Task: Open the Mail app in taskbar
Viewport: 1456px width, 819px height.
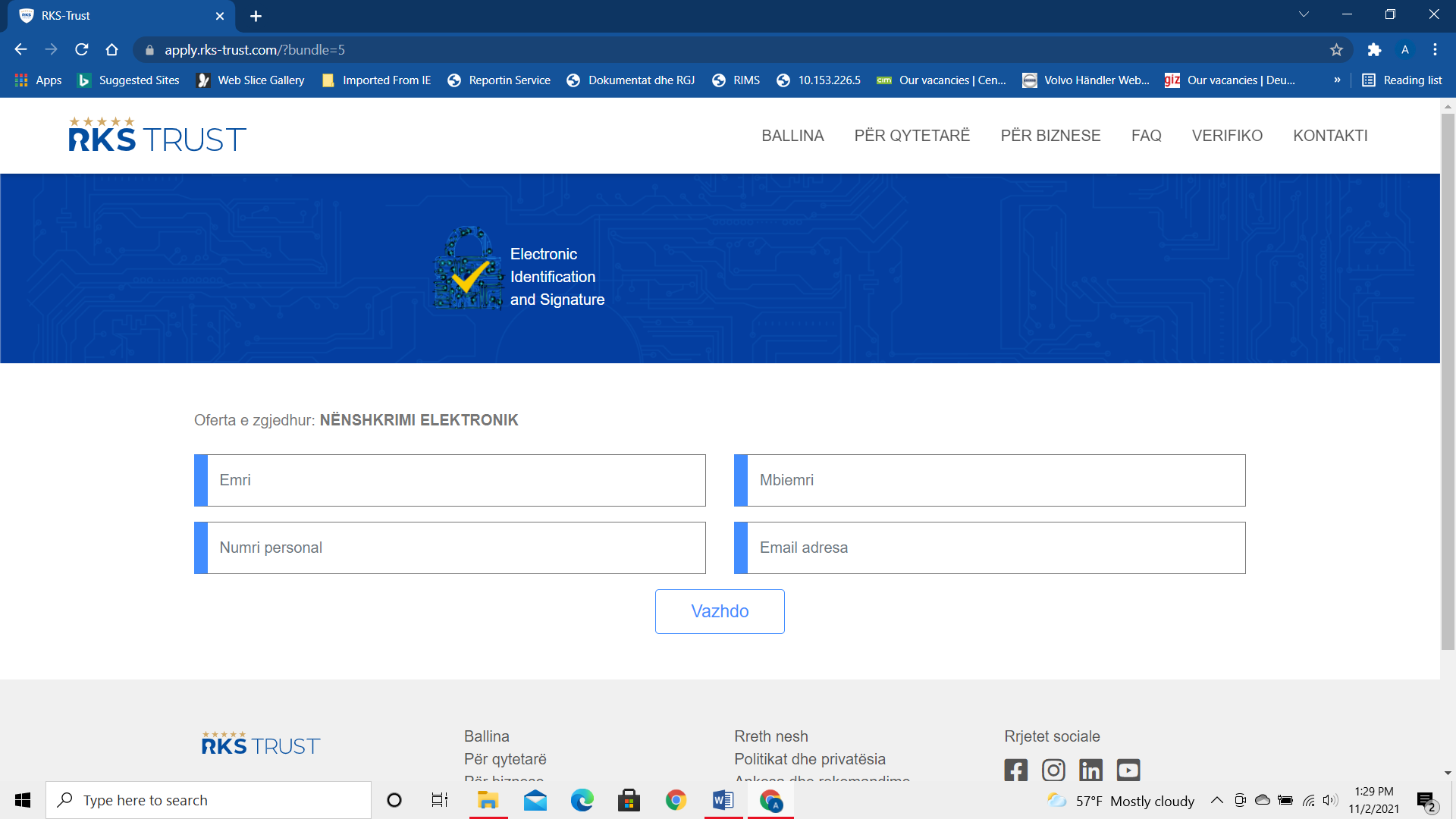Action: [535, 800]
